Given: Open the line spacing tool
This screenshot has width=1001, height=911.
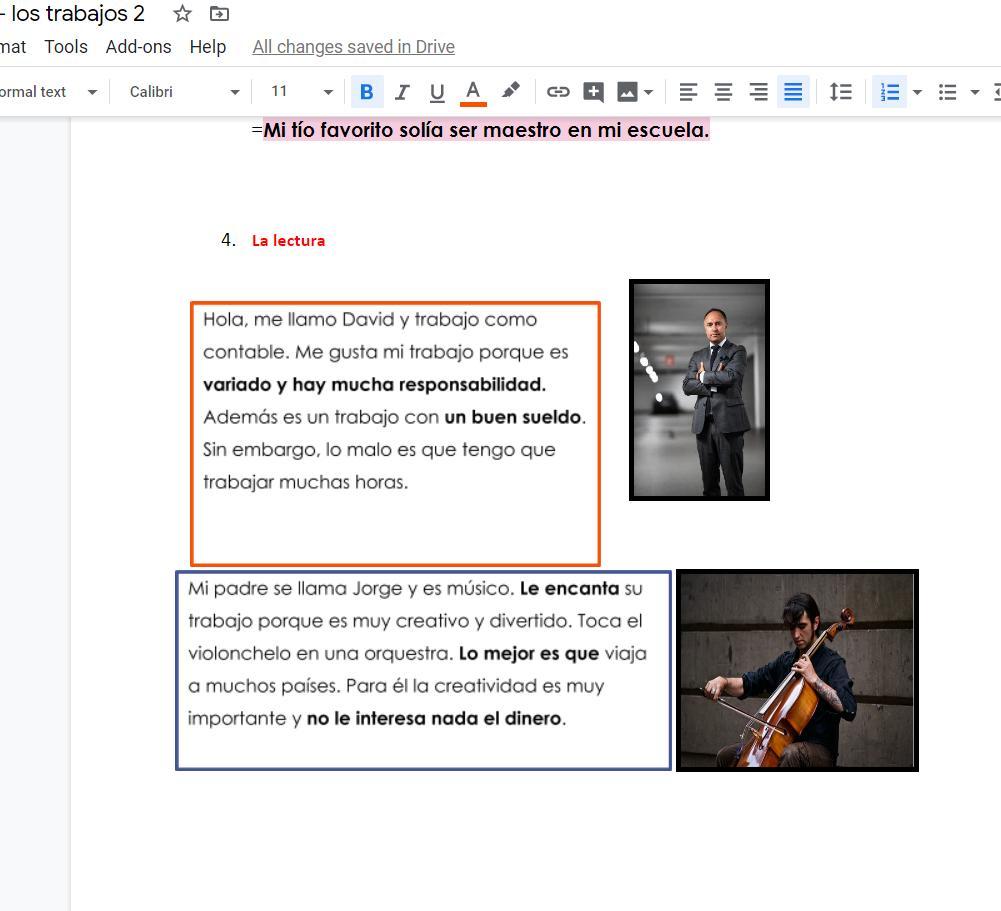Looking at the screenshot, I should 840,92.
